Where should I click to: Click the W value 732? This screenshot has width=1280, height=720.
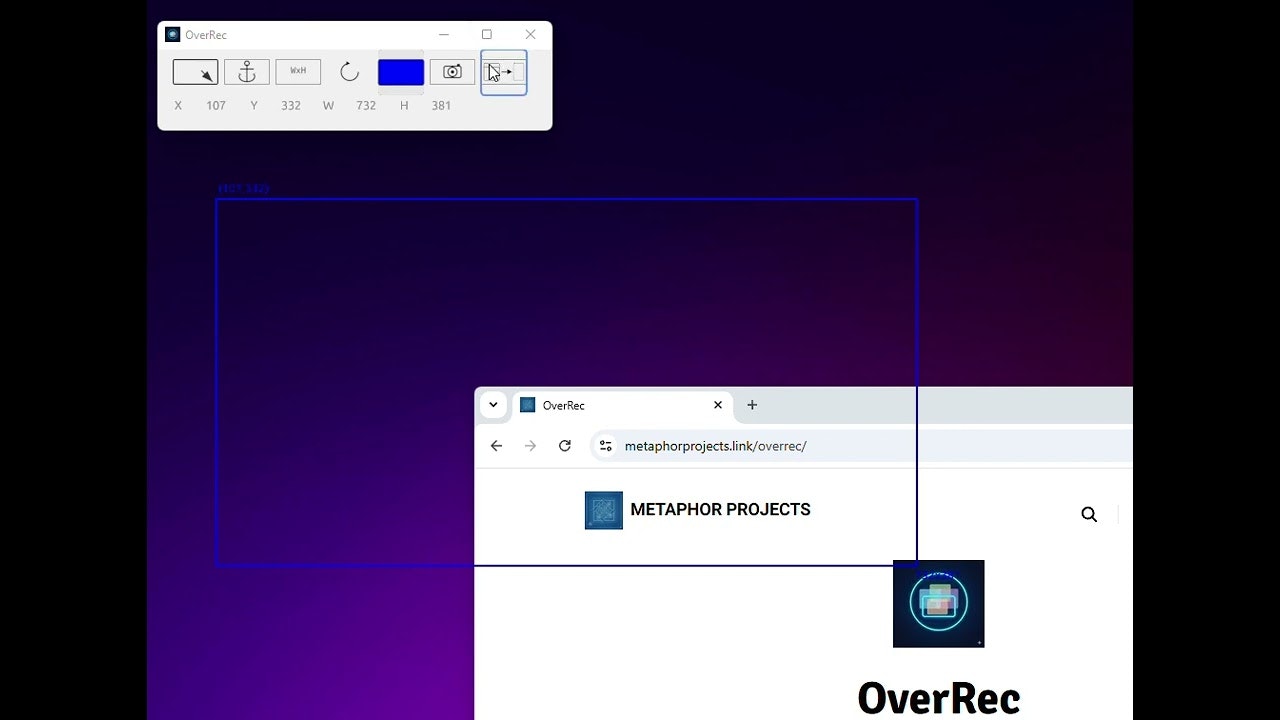click(366, 105)
